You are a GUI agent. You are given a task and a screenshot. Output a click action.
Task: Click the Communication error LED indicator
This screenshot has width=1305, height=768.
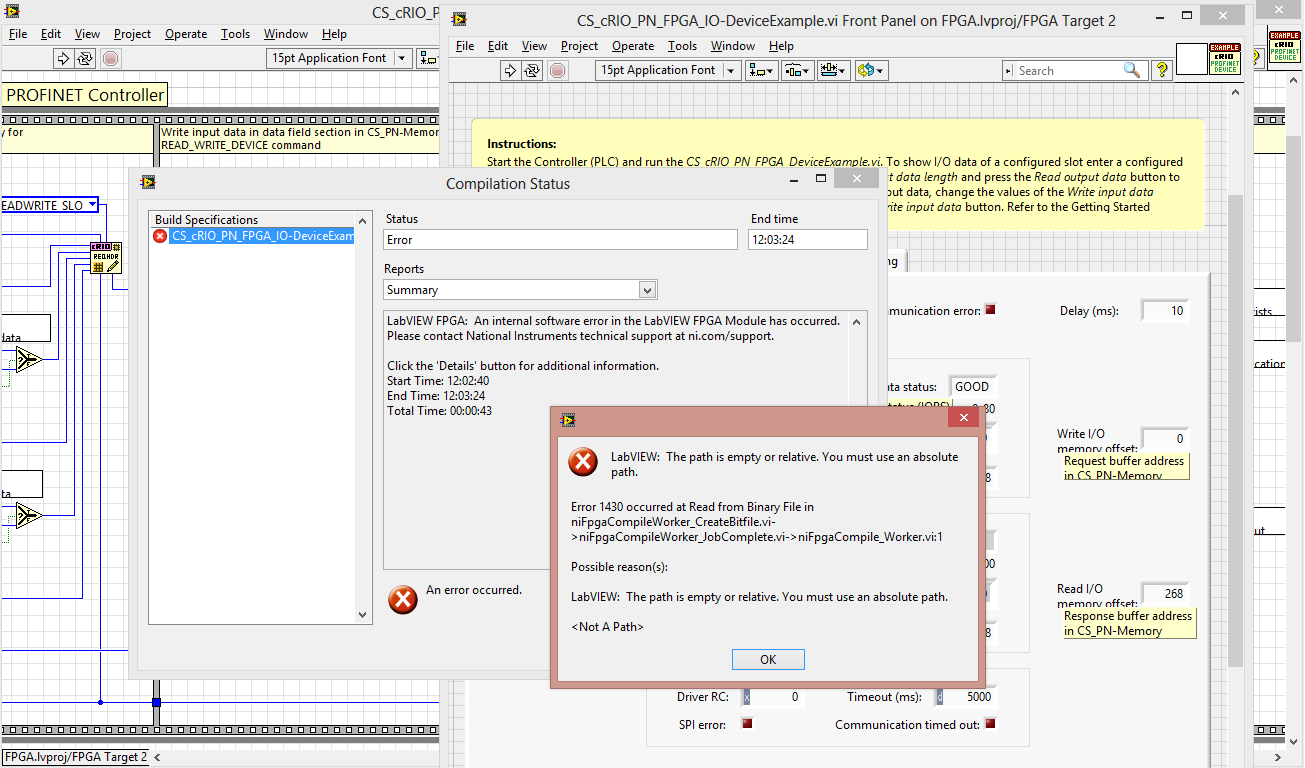click(x=990, y=310)
